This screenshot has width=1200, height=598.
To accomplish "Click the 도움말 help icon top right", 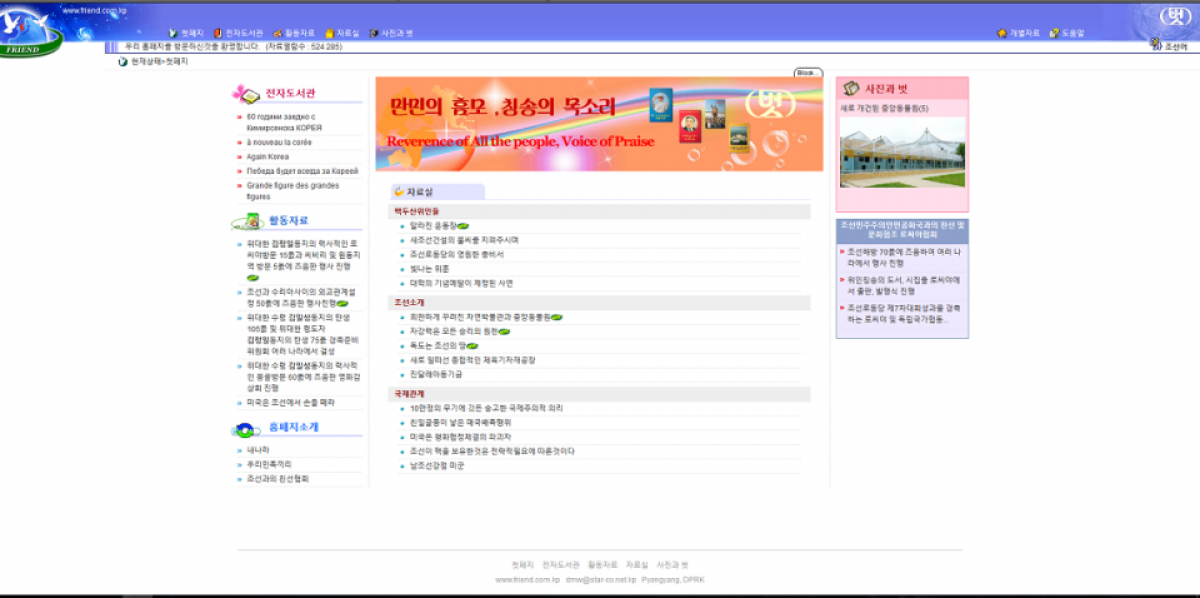I will pyautogui.click(x=1053, y=31).
